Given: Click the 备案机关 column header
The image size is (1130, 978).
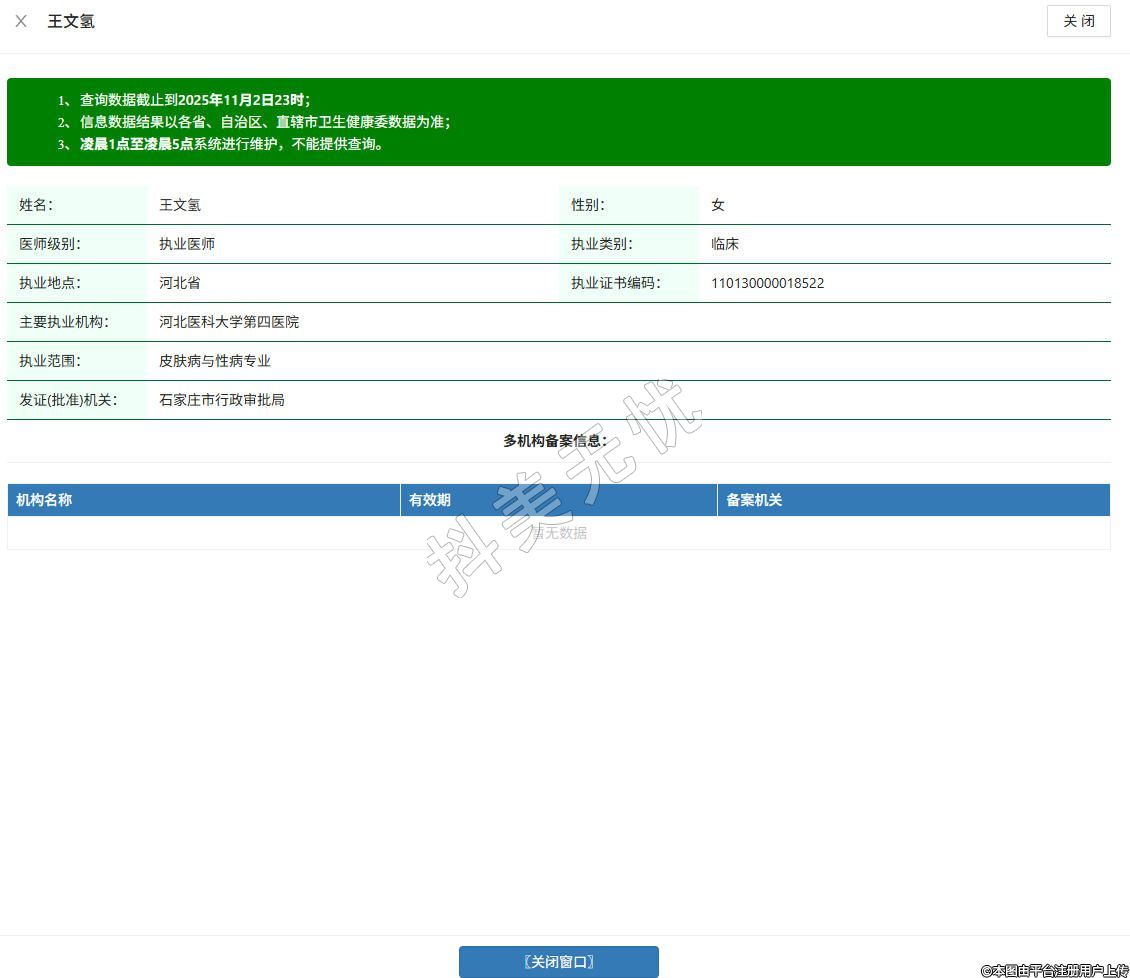Looking at the screenshot, I should tap(754, 500).
